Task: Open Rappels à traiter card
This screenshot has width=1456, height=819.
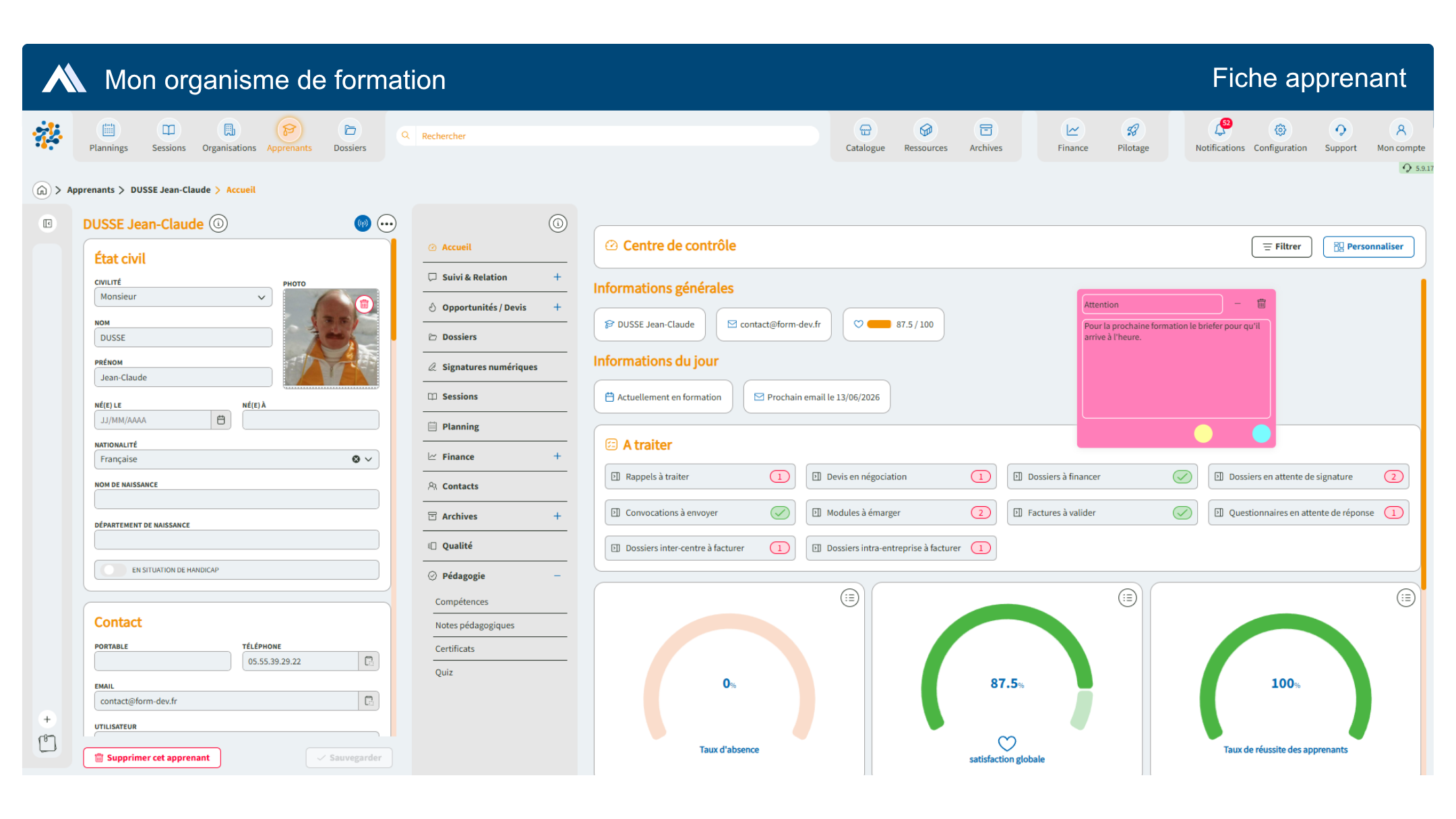Action: click(700, 477)
